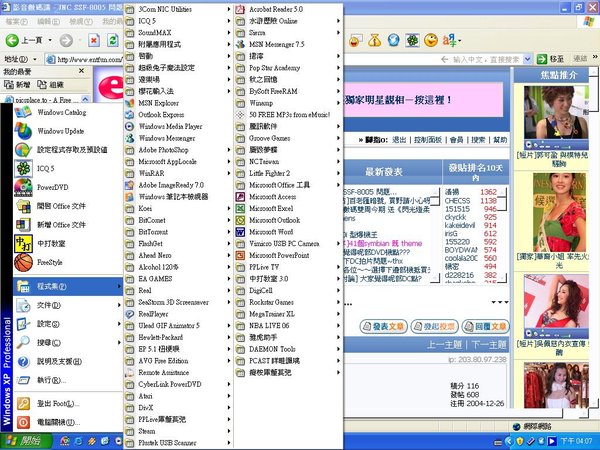Open the BySoft FreeRAM entry
Screen dimensions: 600x450
(x=288, y=91)
